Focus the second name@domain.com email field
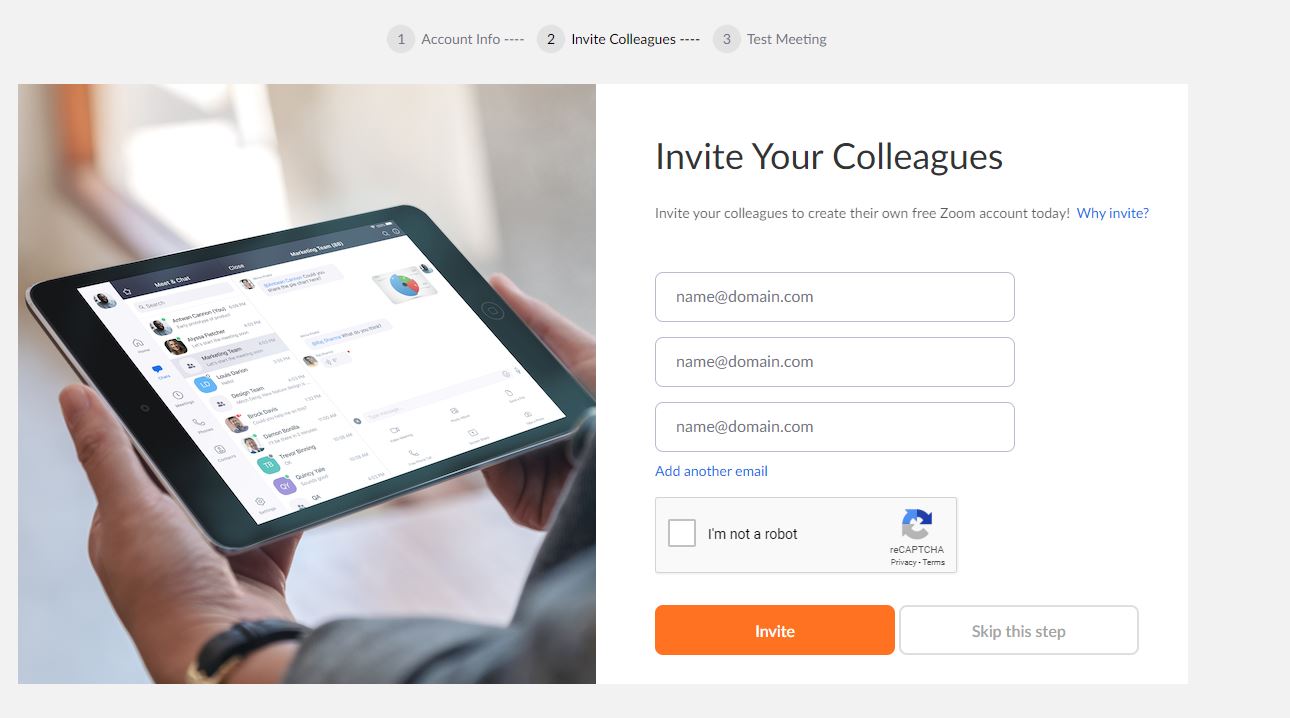 [835, 362]
